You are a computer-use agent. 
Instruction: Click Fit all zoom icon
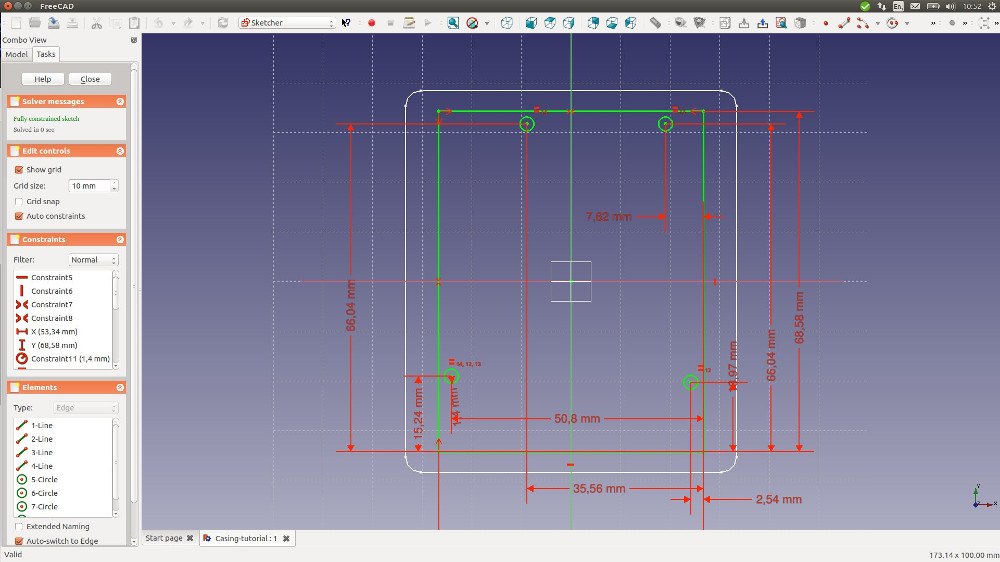coord(453,23)
